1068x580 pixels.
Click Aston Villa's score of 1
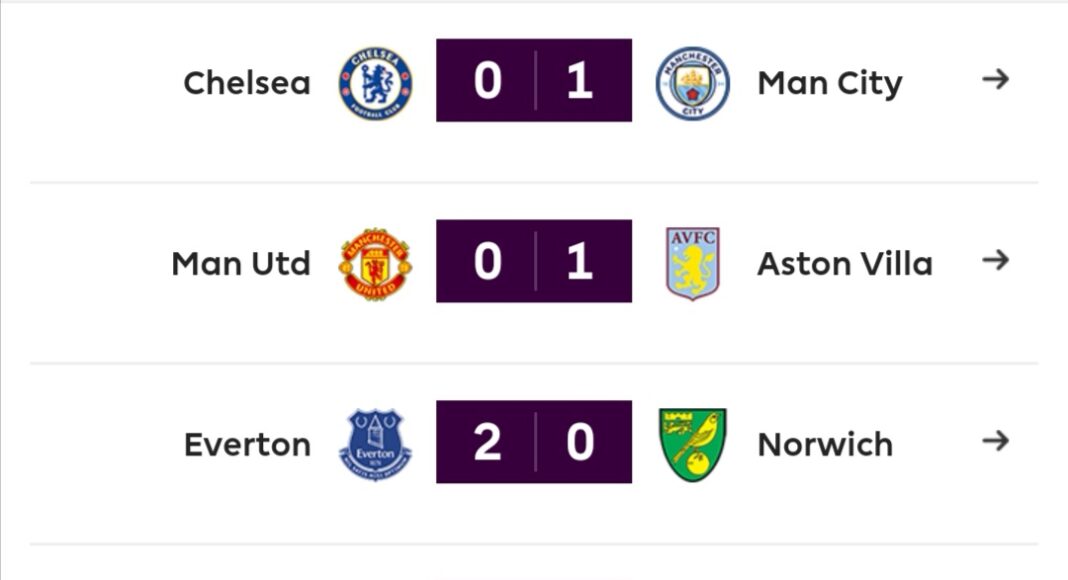(x=580, y=262)
